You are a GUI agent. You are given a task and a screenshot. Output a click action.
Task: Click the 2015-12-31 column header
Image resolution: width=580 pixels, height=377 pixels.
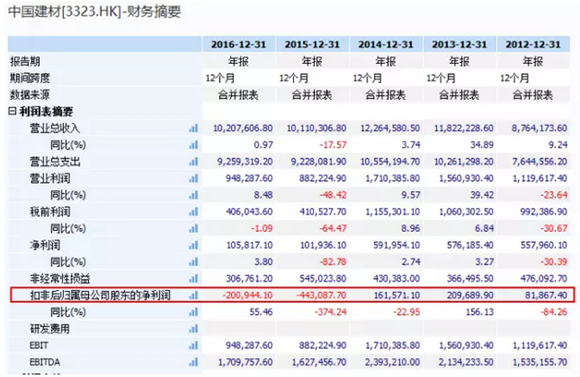tap(312, 44)
